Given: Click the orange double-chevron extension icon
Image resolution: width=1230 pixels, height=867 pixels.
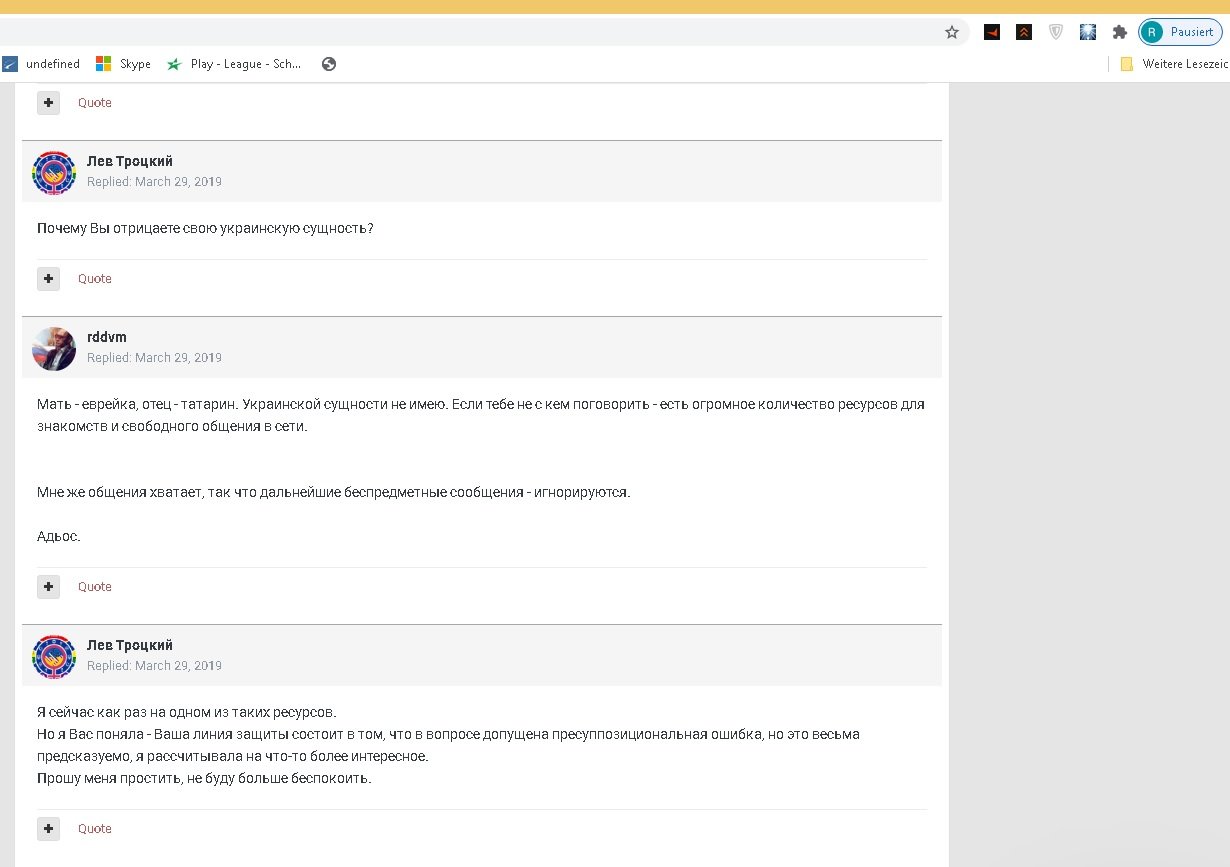Looking at the screenshot, I should [x=1023, y=32].
